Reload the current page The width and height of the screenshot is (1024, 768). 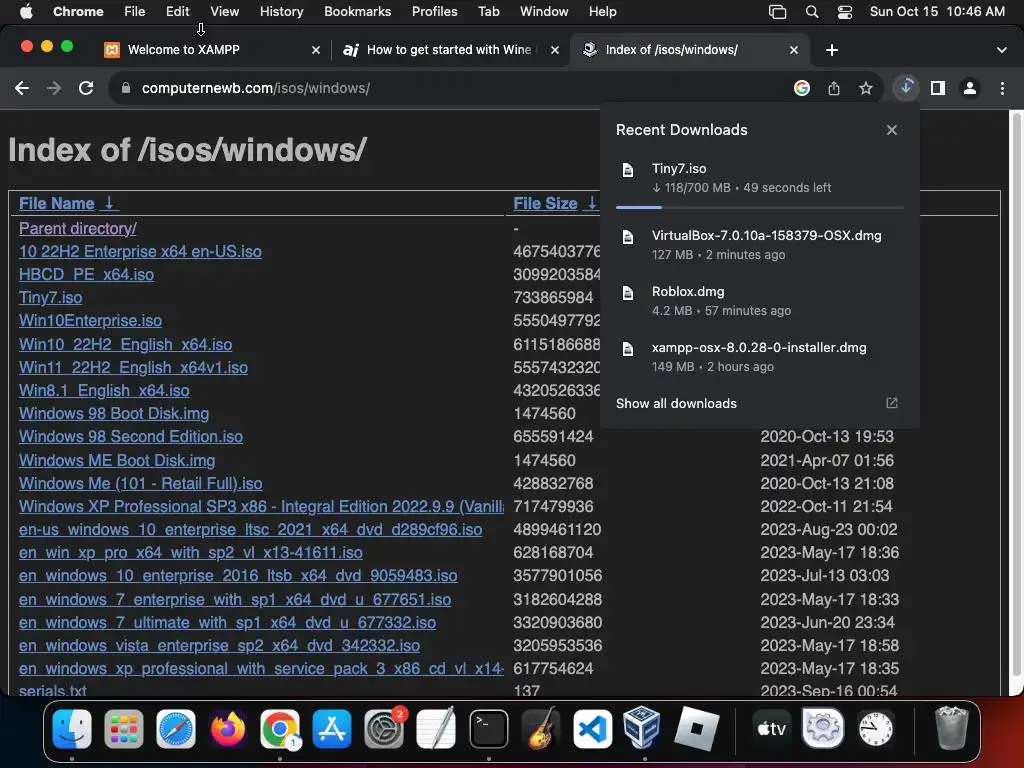click(86, 88)
